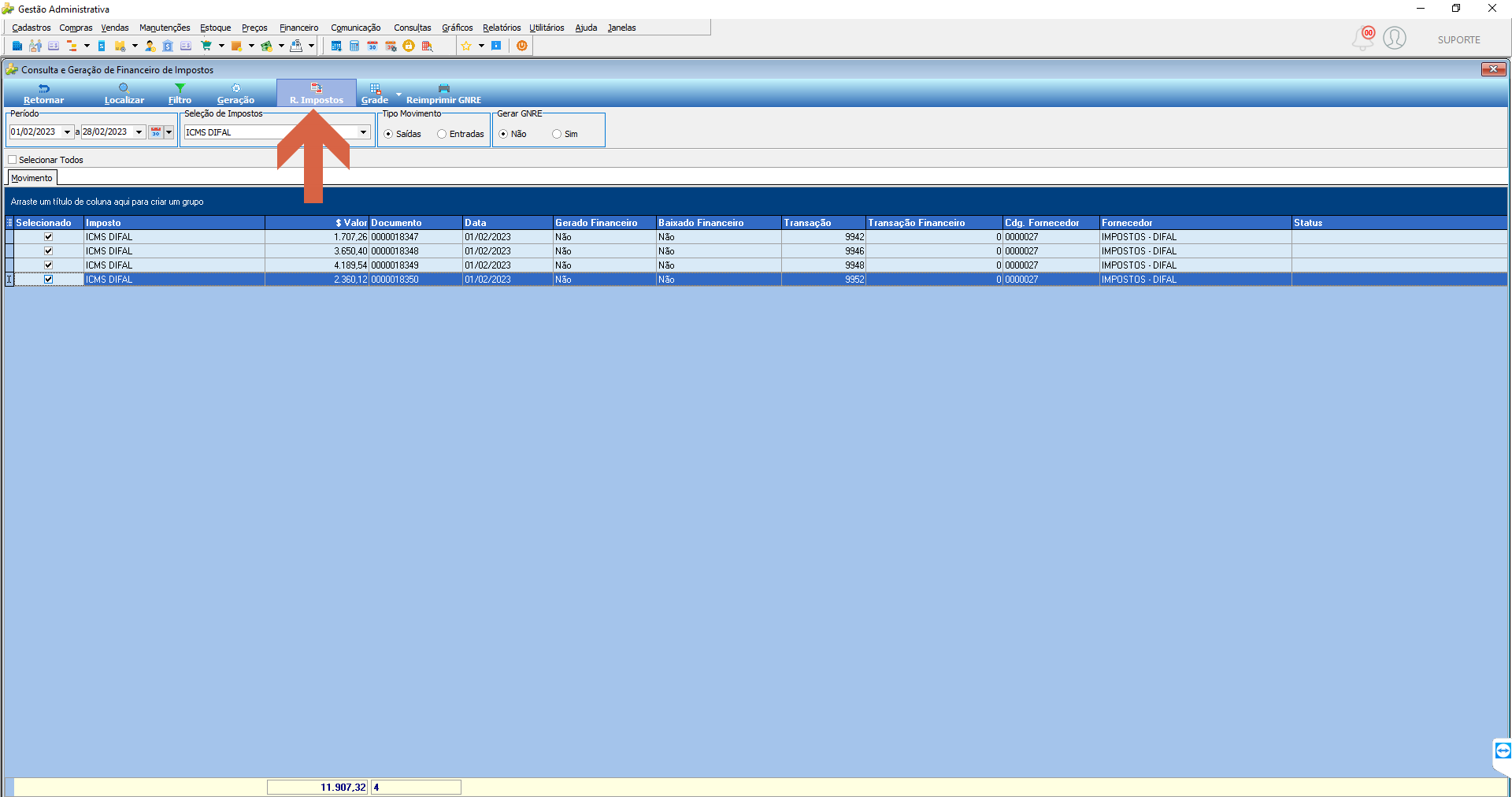Click the blue information icon
Viewport: 1512px width, 797px height.
(496, 46)
